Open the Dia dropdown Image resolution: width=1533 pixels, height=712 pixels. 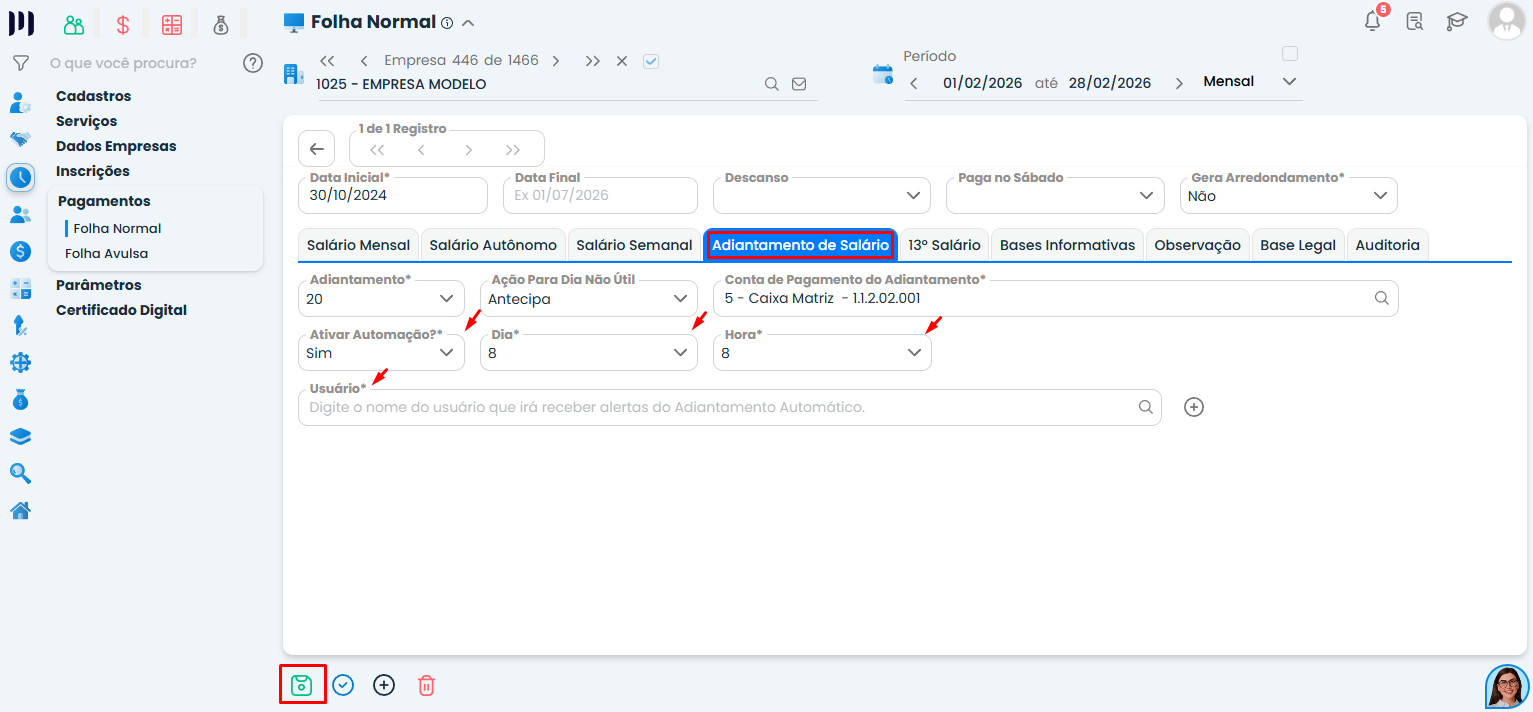[x=589, y=352]
